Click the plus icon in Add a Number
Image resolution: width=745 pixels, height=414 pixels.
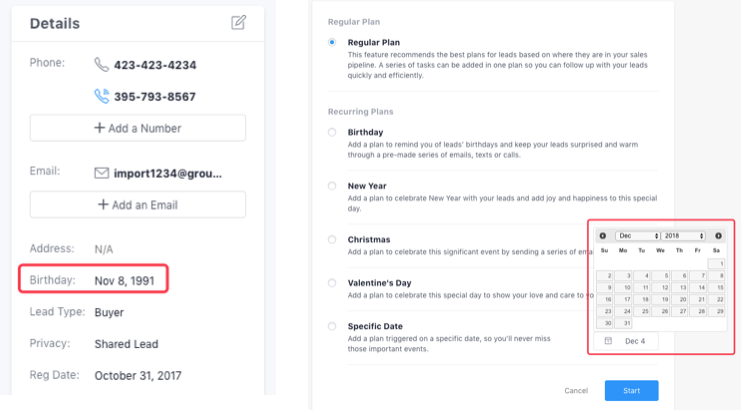(99, 128)
